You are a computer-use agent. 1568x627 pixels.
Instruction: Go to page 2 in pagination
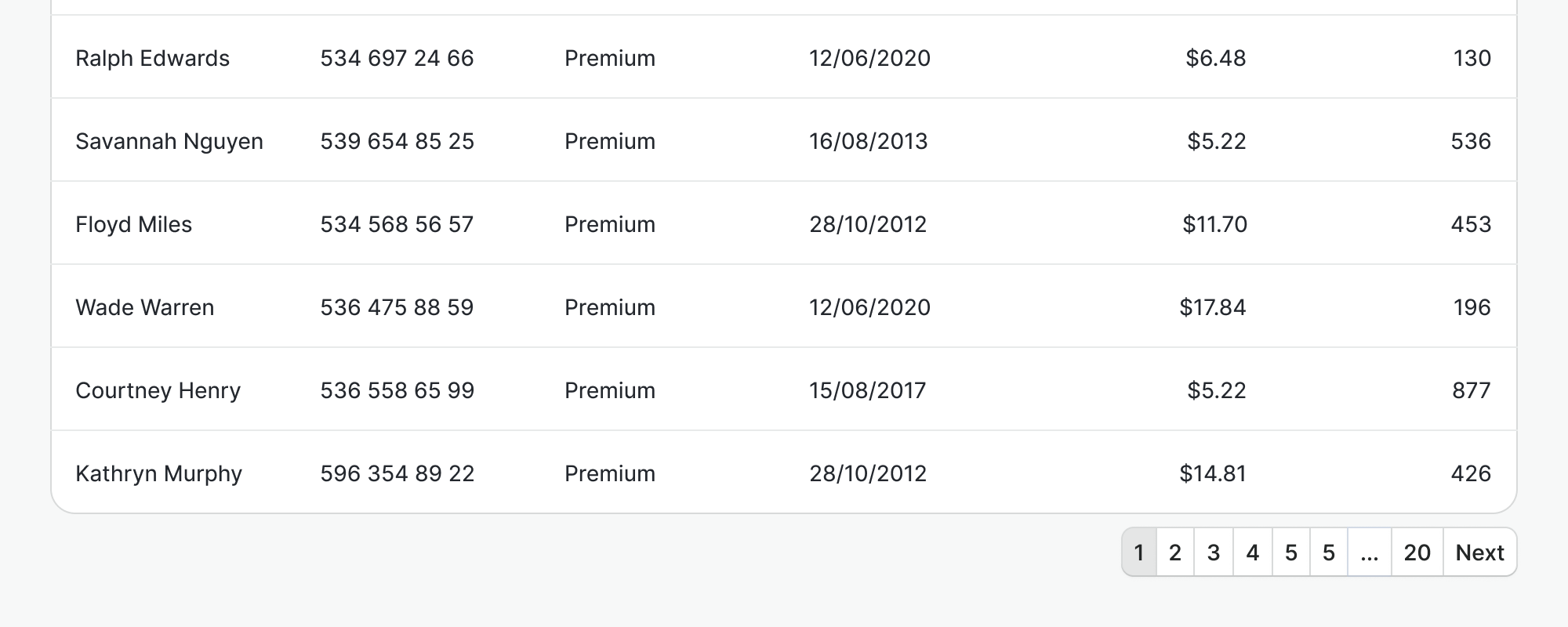tap(1174, 553)
